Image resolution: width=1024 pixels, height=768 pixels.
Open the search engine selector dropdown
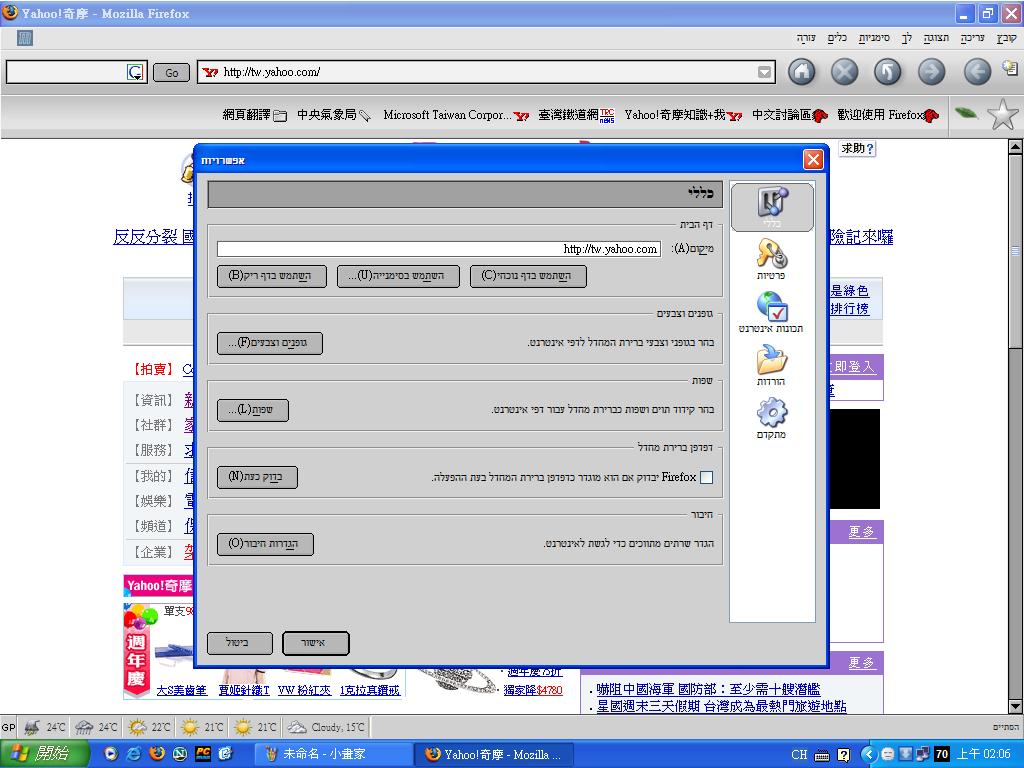coord(135,72)
